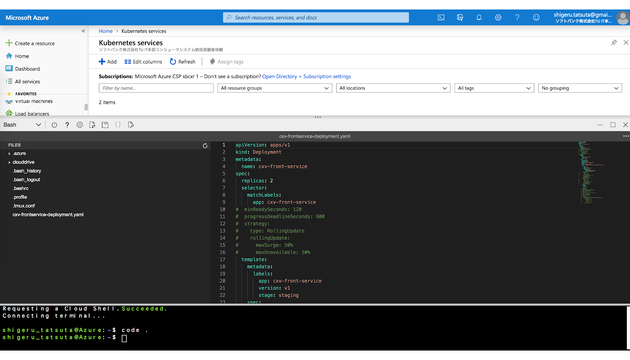Click the sidebar vertical scrollbar
The image size is (630, 360).
coord(86,107)
